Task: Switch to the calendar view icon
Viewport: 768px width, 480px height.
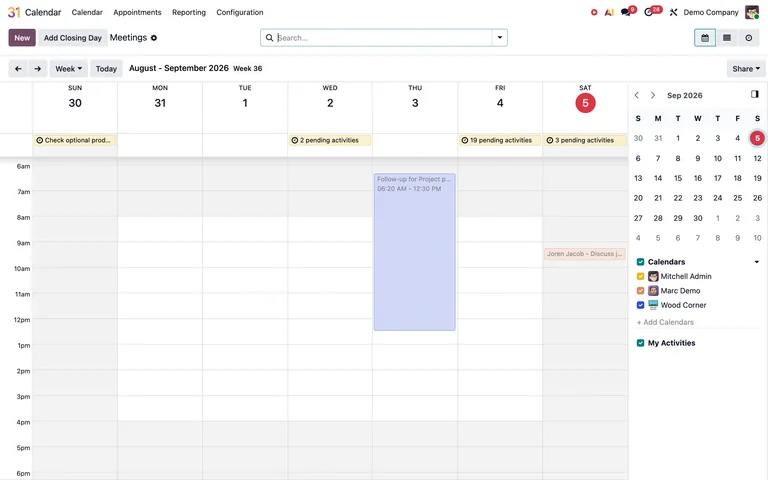Action: coord(705,38)
